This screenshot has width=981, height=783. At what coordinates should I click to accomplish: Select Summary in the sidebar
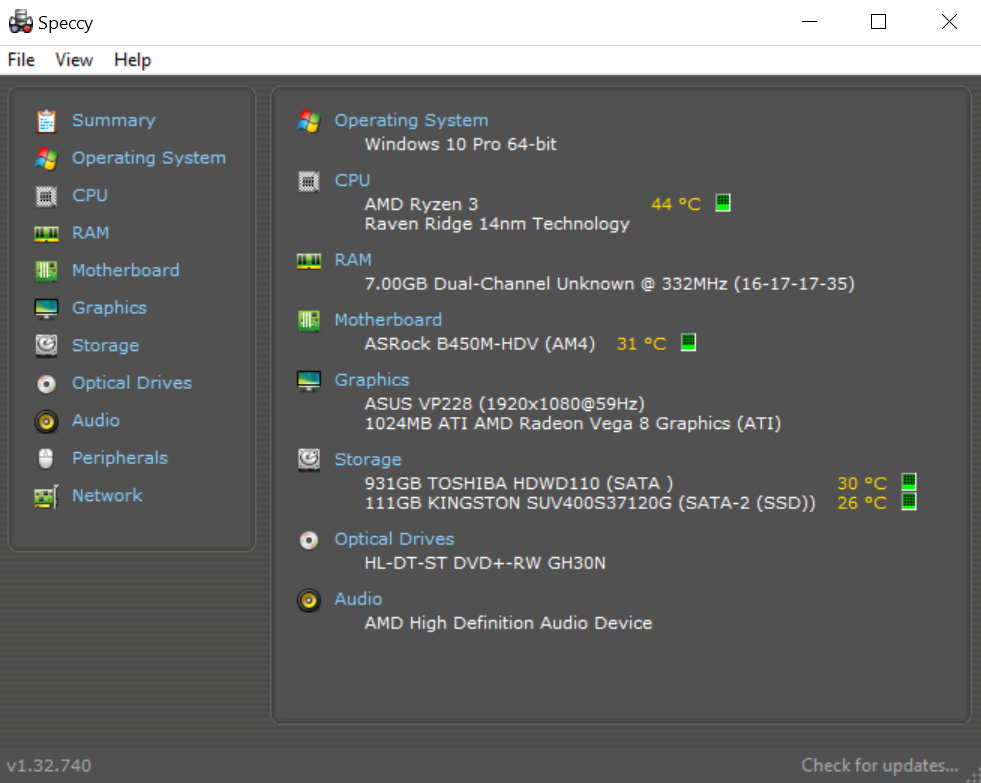pos(114,120)
